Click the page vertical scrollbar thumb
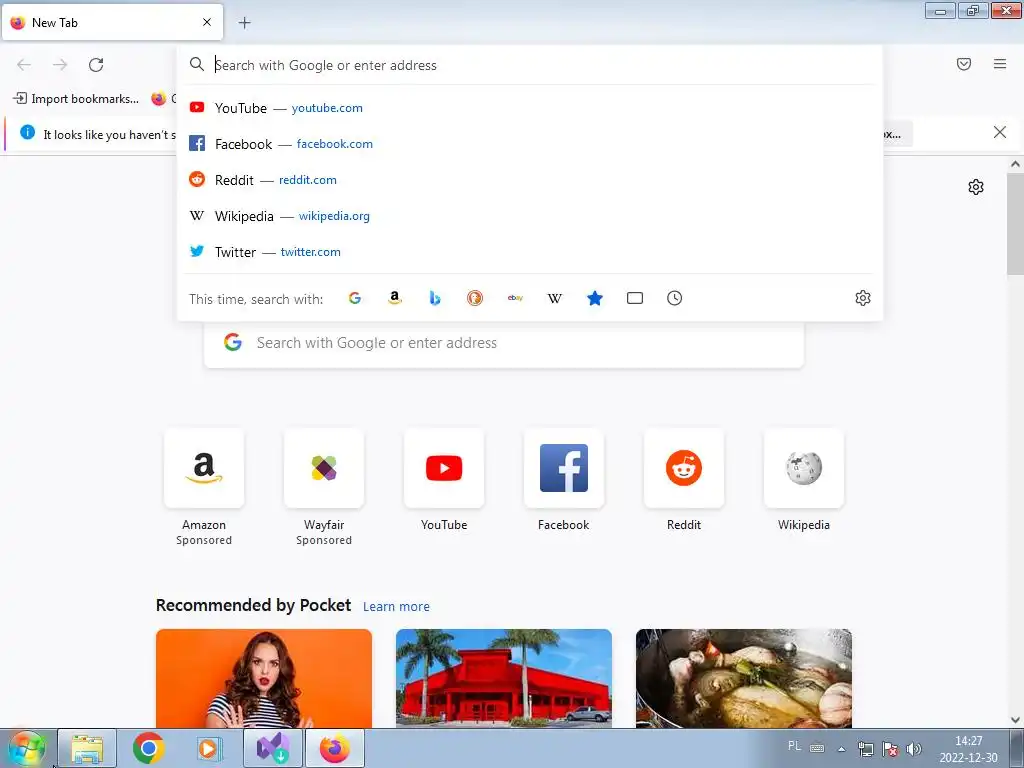Screen dimensions: 1024x768 (x=1015, y=223)
